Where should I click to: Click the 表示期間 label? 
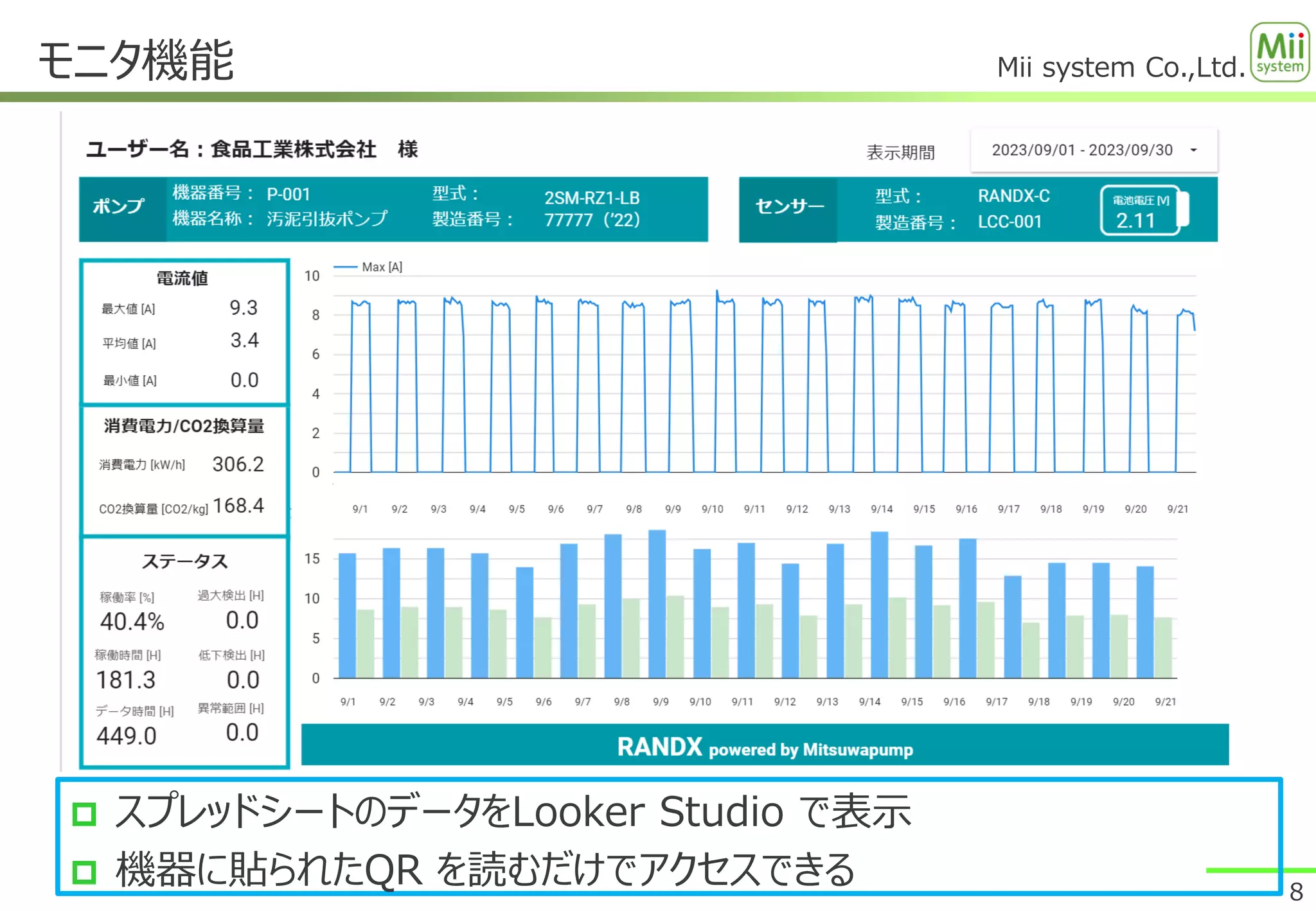point(901,152)
